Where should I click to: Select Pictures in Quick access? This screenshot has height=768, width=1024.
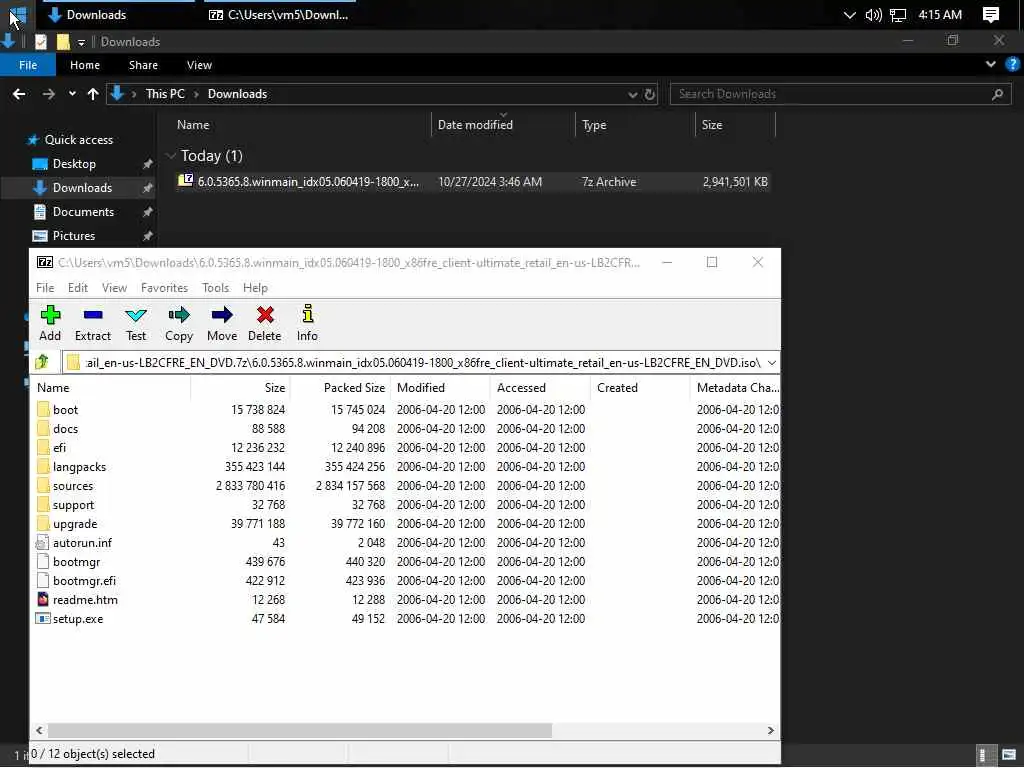tap(73, 235)
